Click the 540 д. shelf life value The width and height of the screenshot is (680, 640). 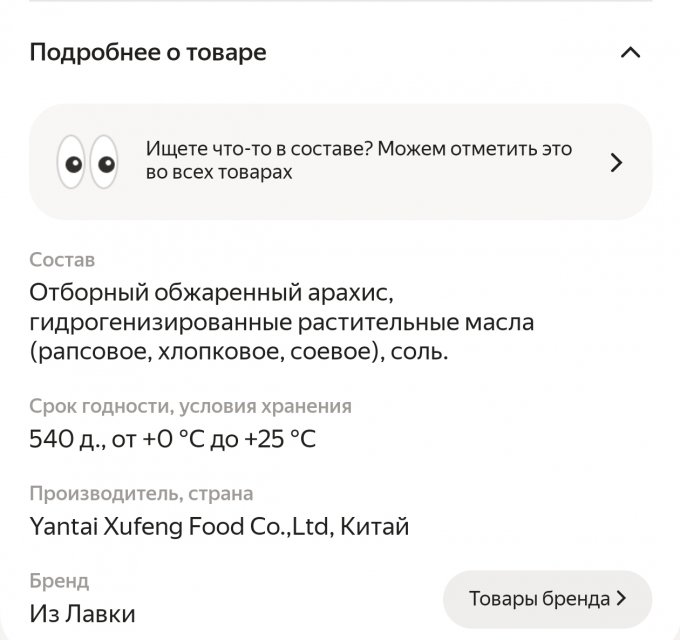(172, 439)
